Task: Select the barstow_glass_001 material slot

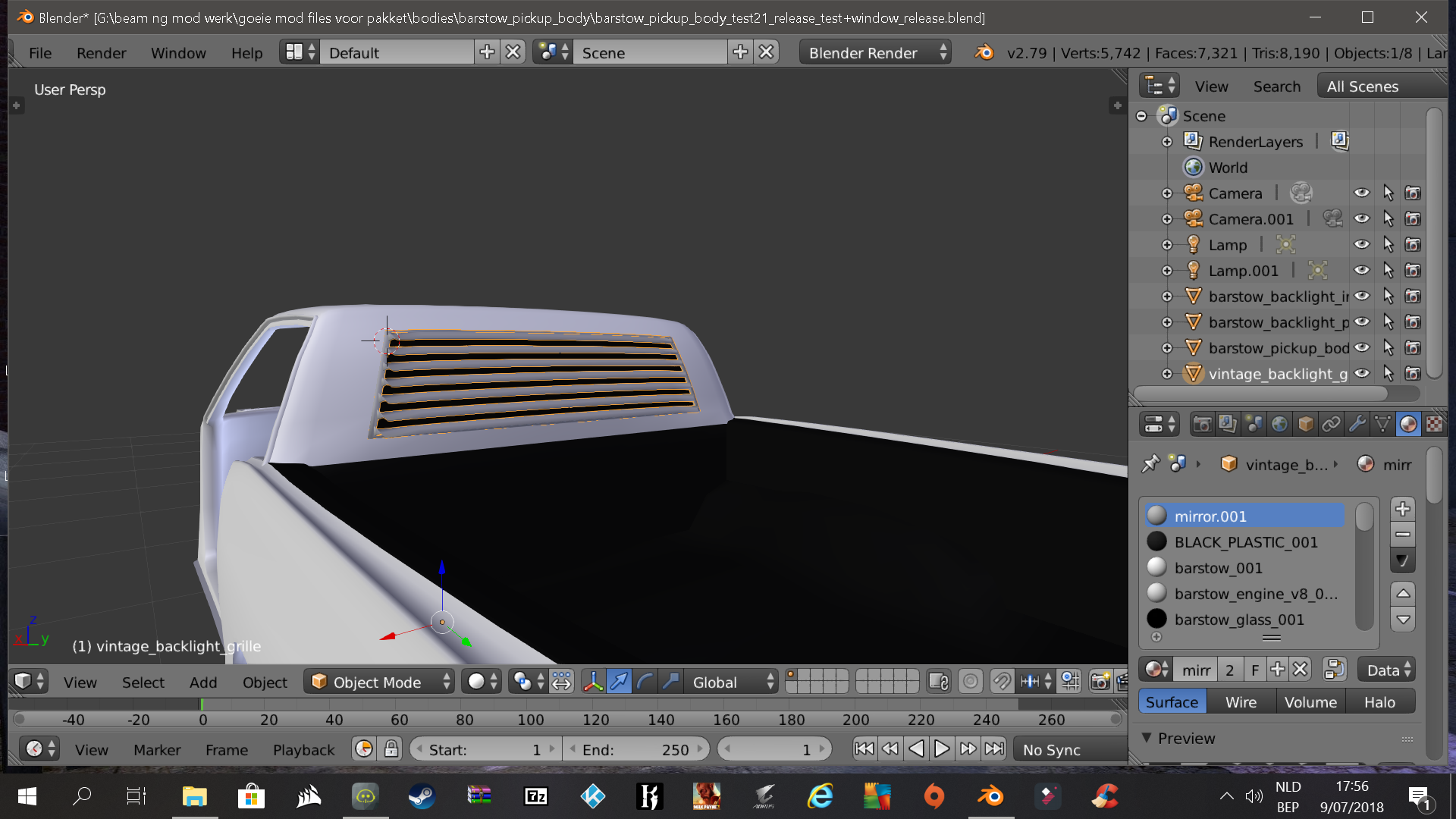Action: coord(1245,619)
